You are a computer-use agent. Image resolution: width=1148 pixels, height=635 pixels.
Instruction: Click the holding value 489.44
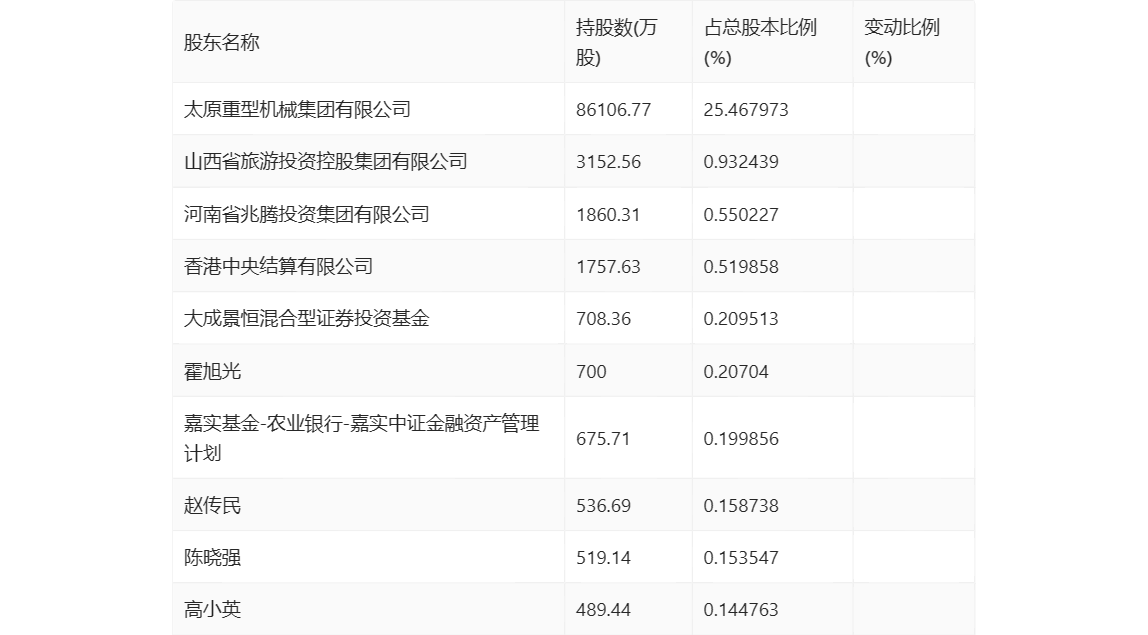(x=603, y=609)
